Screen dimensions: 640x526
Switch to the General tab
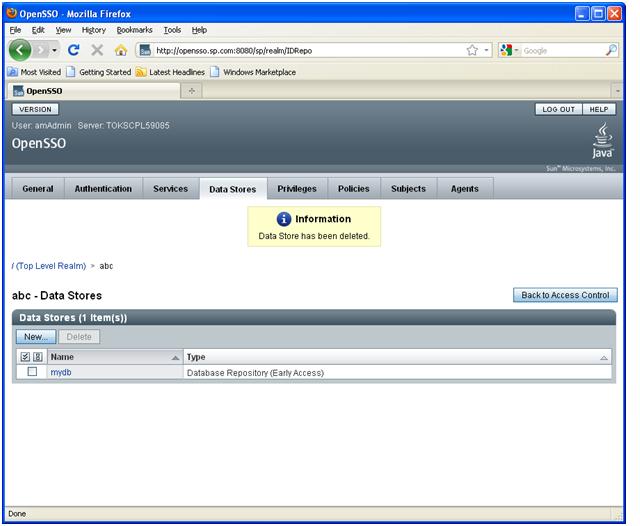pos(38,189)
